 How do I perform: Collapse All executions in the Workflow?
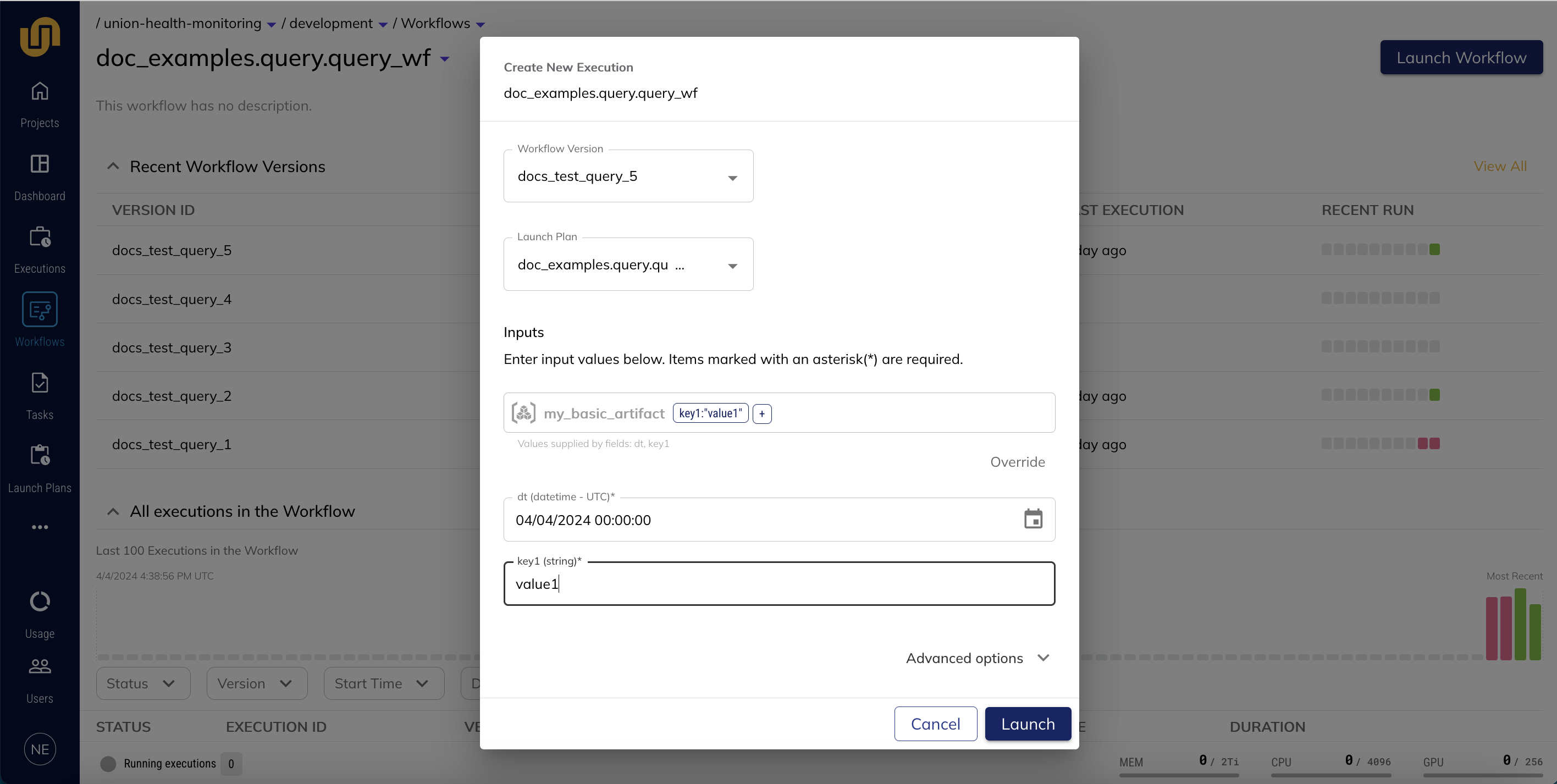tap(112, 511)
